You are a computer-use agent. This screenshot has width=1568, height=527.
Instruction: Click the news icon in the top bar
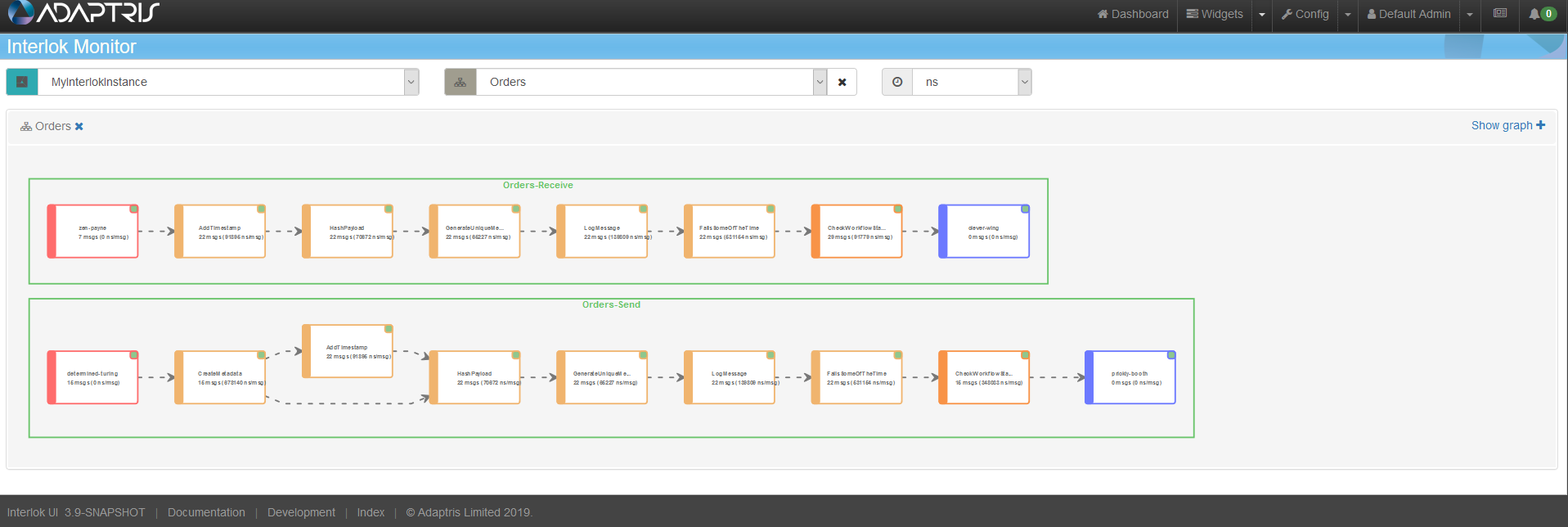click(1500, 13)
